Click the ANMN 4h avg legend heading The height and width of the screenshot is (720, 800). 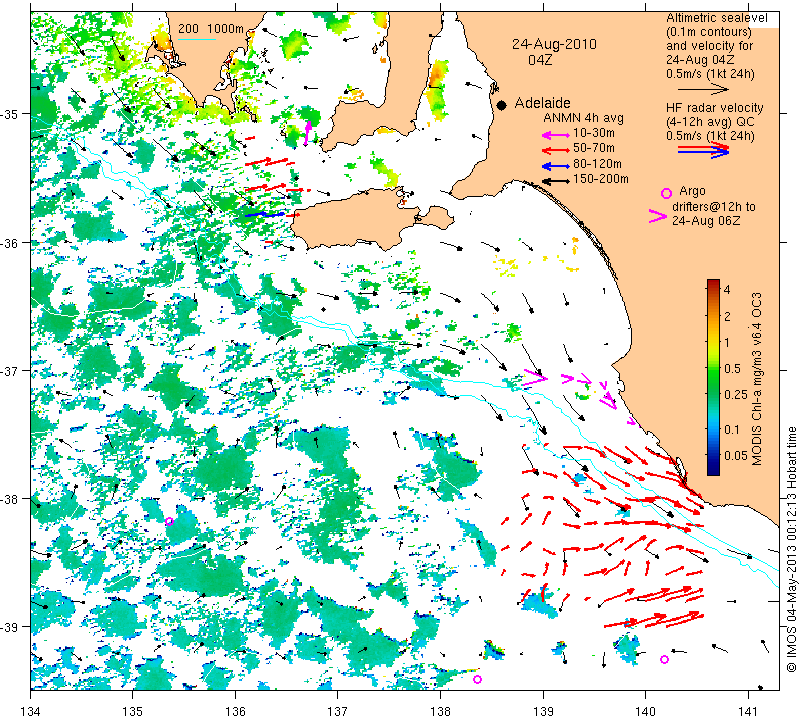[583, 118]
